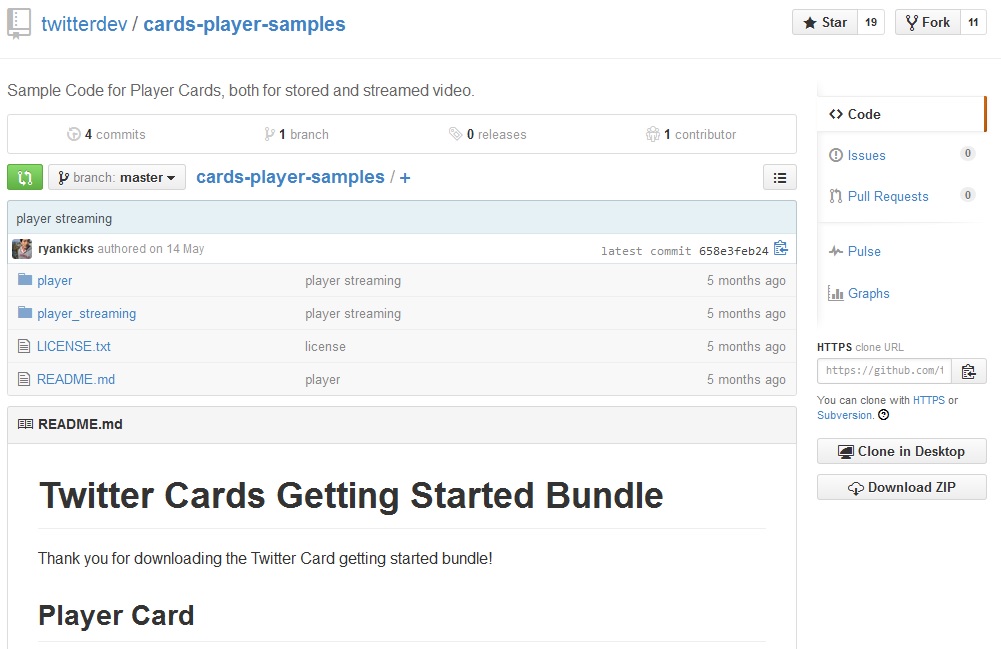The height and width of the screenshot is (649, 1001).
Task: Open the branch: master dropdown
Action: pos(117,178)
